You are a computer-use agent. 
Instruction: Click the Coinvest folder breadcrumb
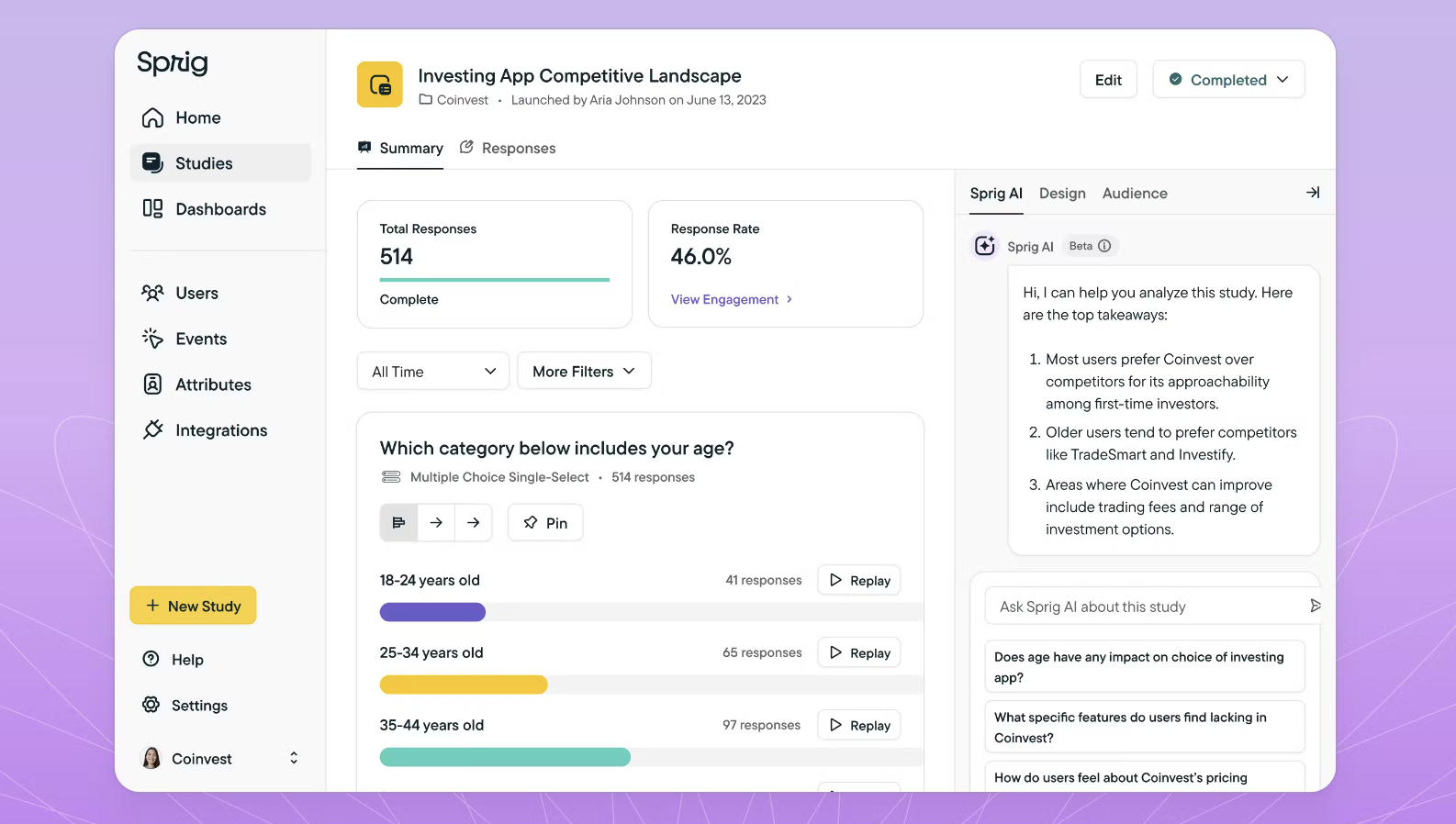pos(454,100)
